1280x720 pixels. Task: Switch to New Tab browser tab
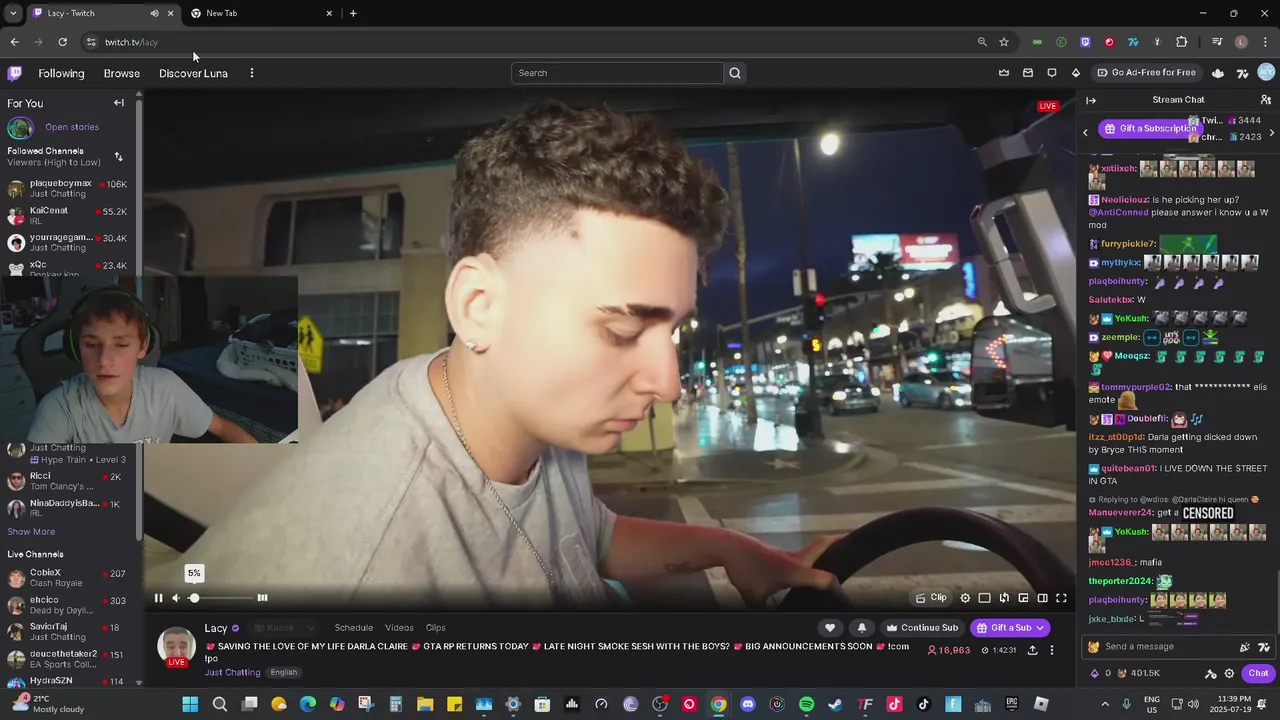point(262,13)
